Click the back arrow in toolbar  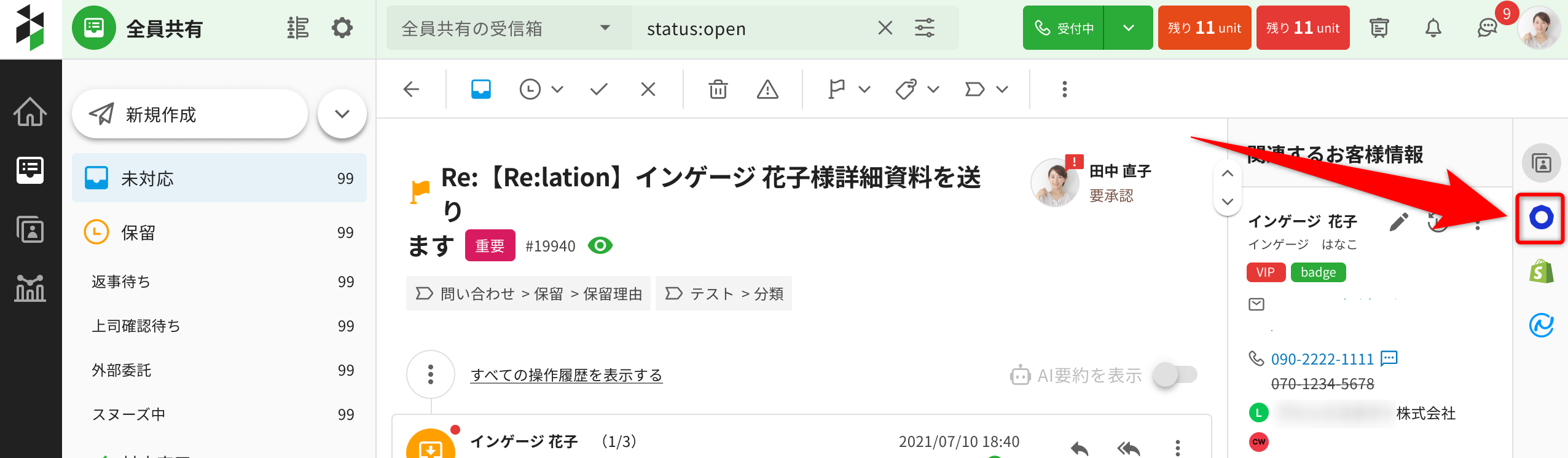(x=411, y=90)
